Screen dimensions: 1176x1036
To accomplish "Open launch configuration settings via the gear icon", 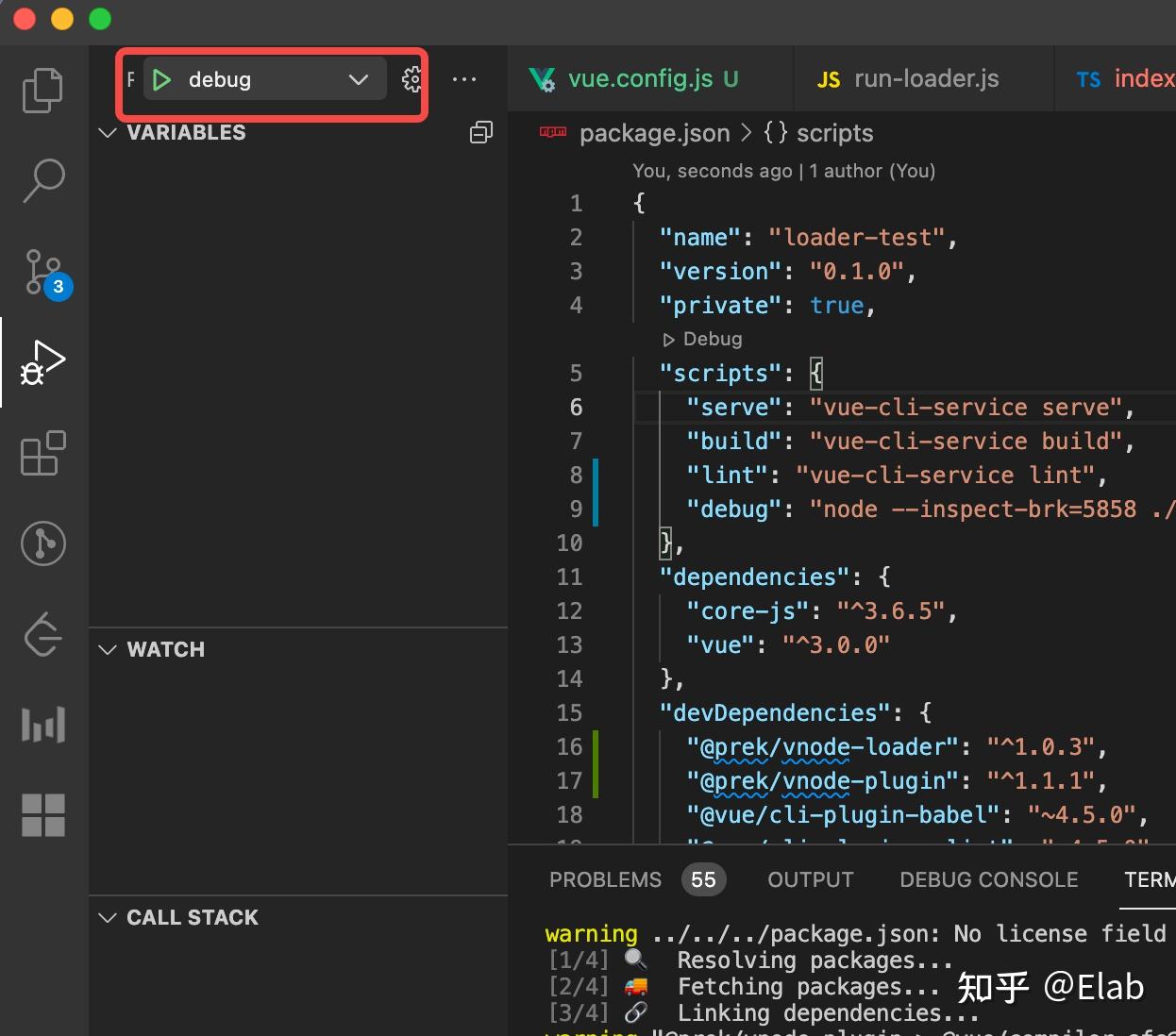I will (412, 79).
